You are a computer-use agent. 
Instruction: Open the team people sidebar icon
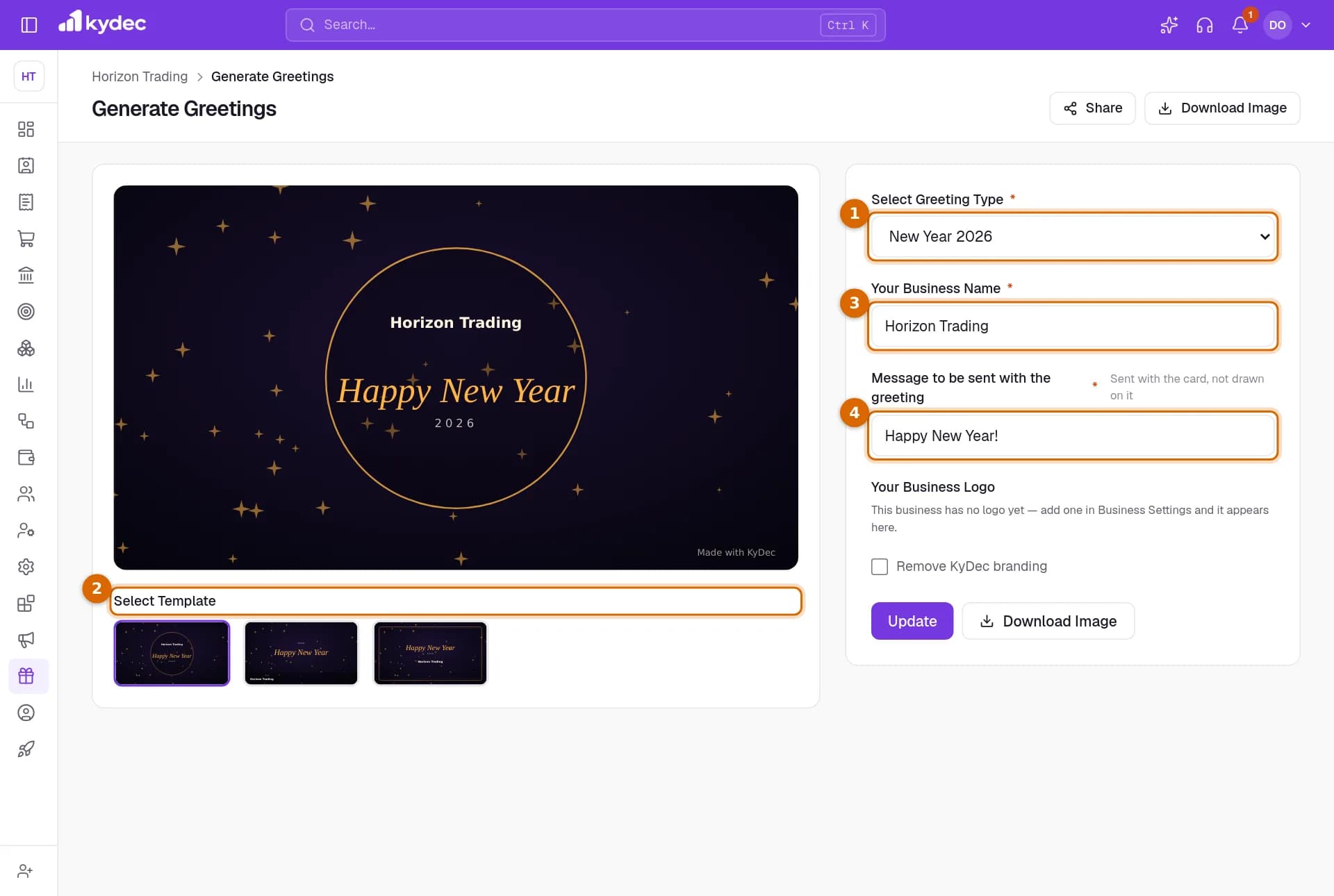(x=26, y=494)
